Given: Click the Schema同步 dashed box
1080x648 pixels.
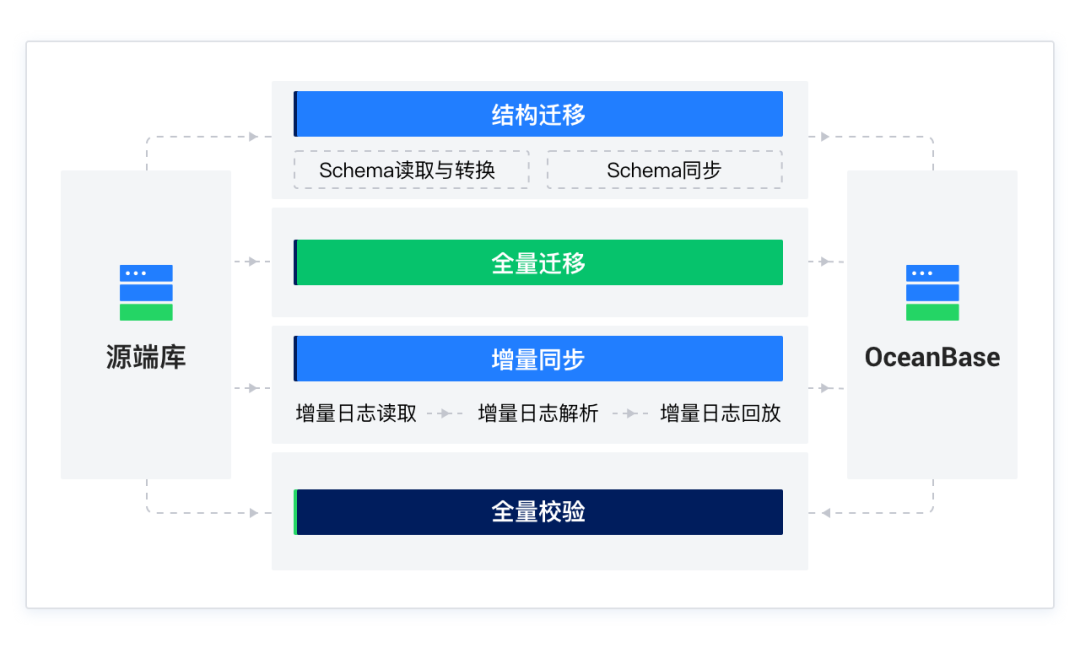Looking at the screenshot, I should 664,170.
